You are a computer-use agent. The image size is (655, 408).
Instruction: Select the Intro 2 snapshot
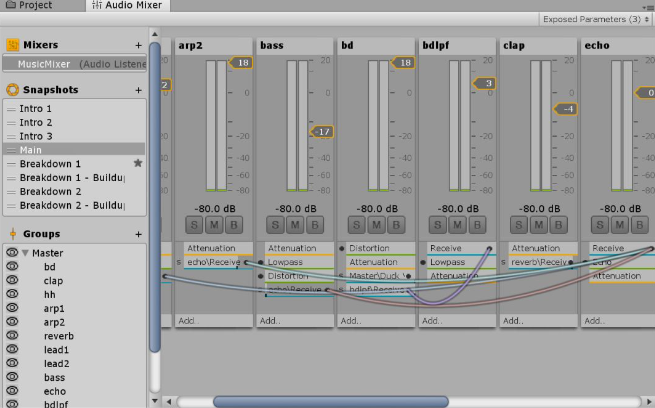[x=36, y=122]
